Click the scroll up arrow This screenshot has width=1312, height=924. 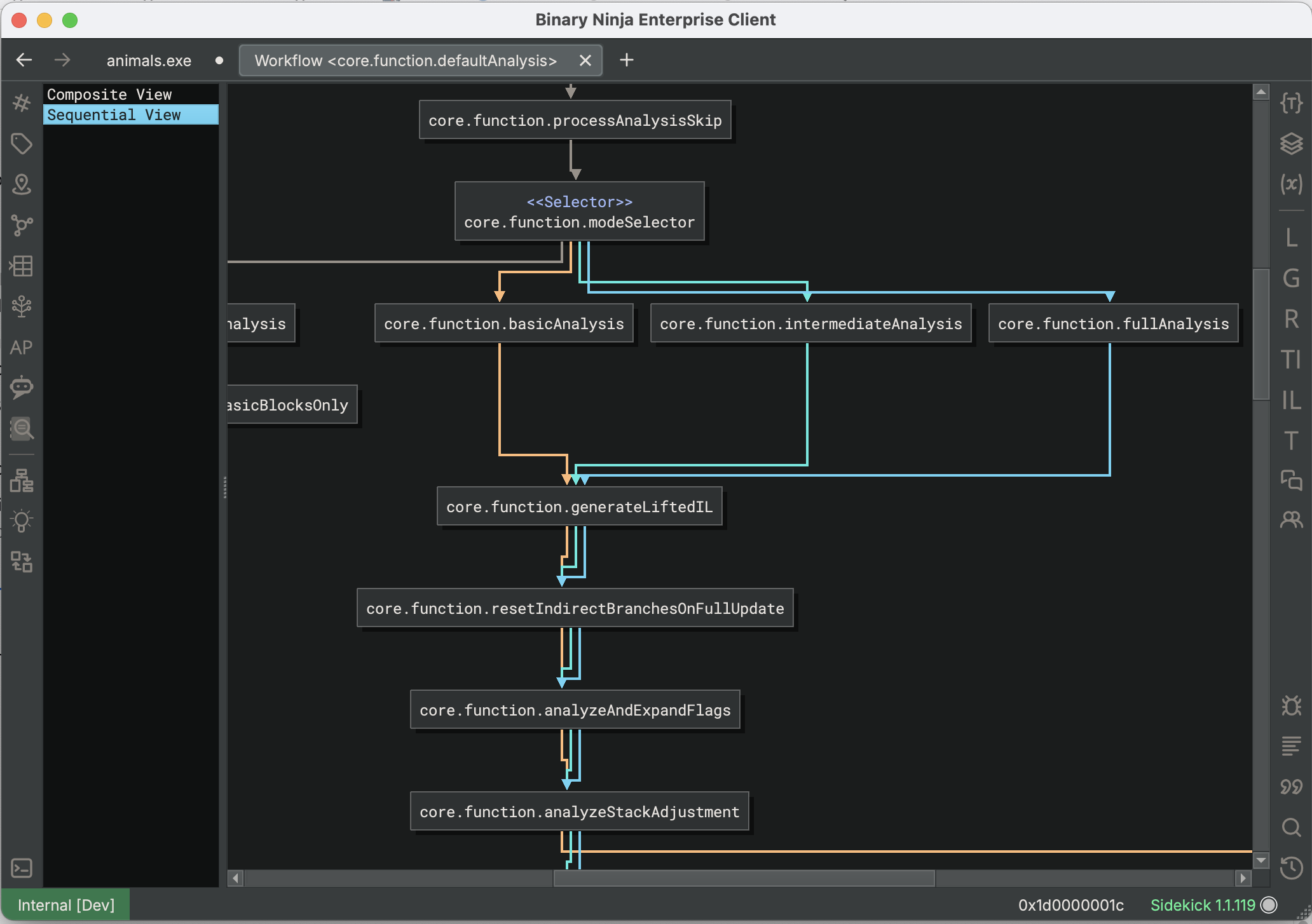coord(1261,92)
